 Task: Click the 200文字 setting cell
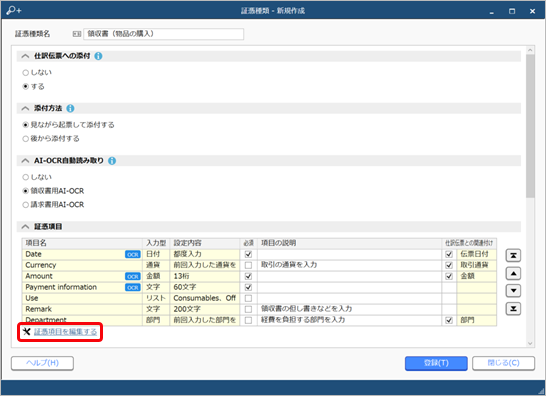205,309
